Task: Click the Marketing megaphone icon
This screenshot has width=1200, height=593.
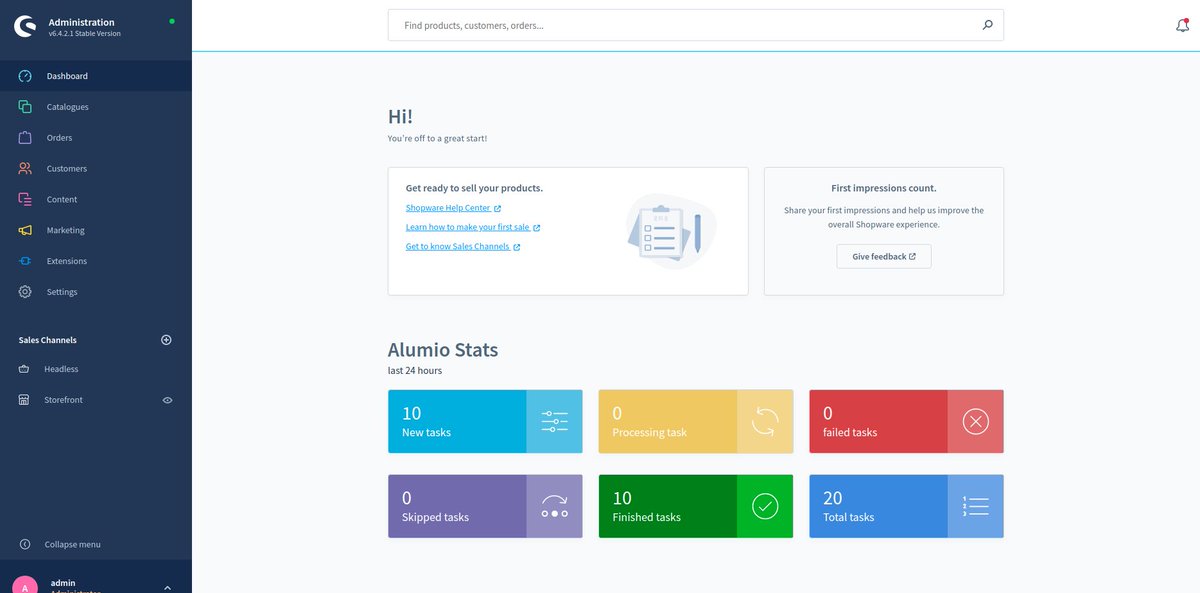Action: (x=25, y=230)
